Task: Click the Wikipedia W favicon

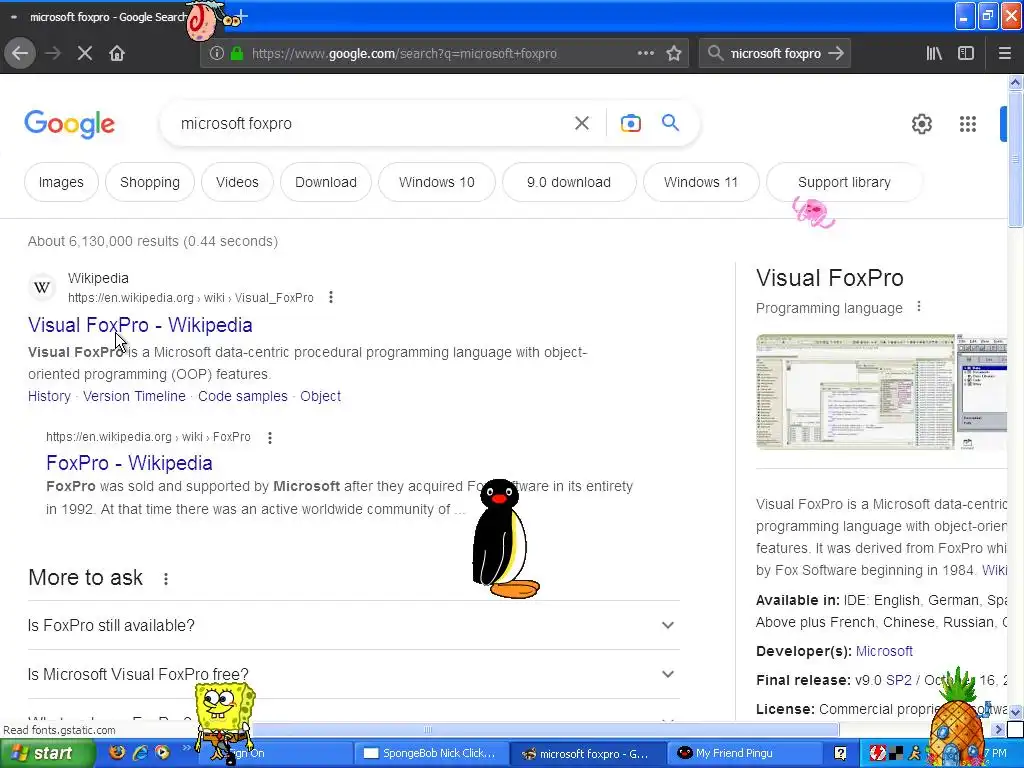Action: pos(42,287)
